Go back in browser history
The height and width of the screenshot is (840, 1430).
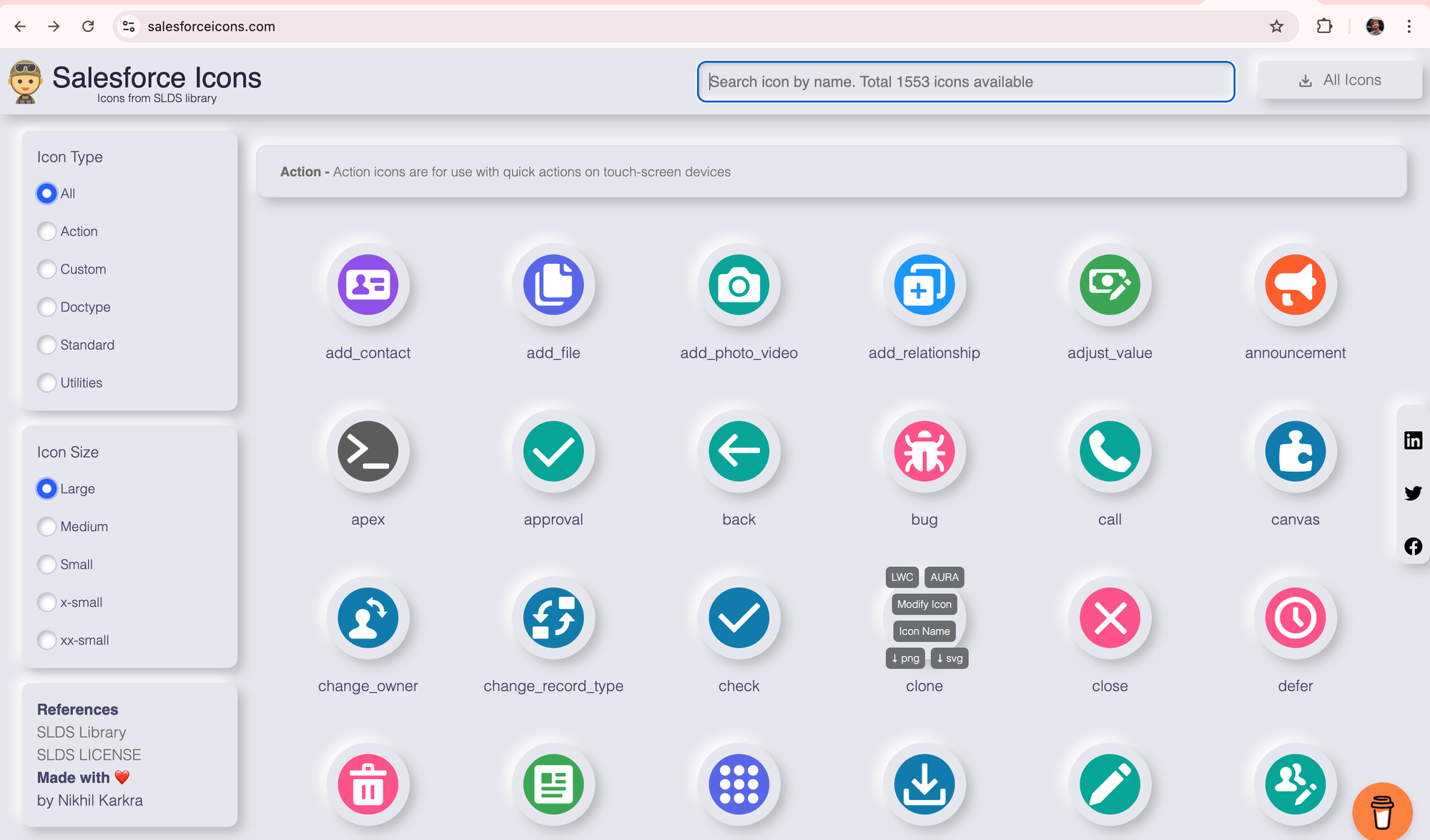20,26
